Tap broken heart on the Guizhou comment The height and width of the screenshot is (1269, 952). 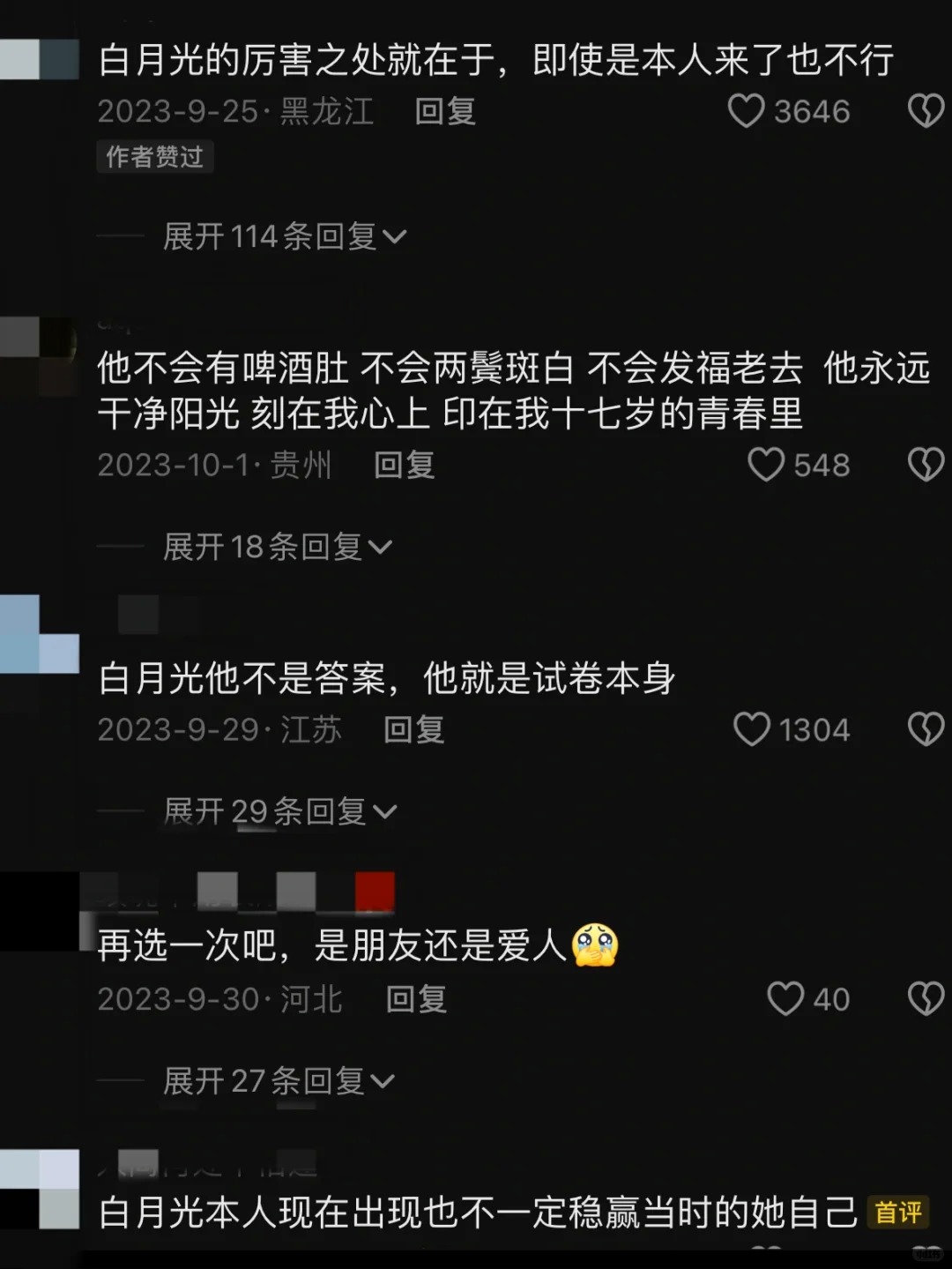926,465
